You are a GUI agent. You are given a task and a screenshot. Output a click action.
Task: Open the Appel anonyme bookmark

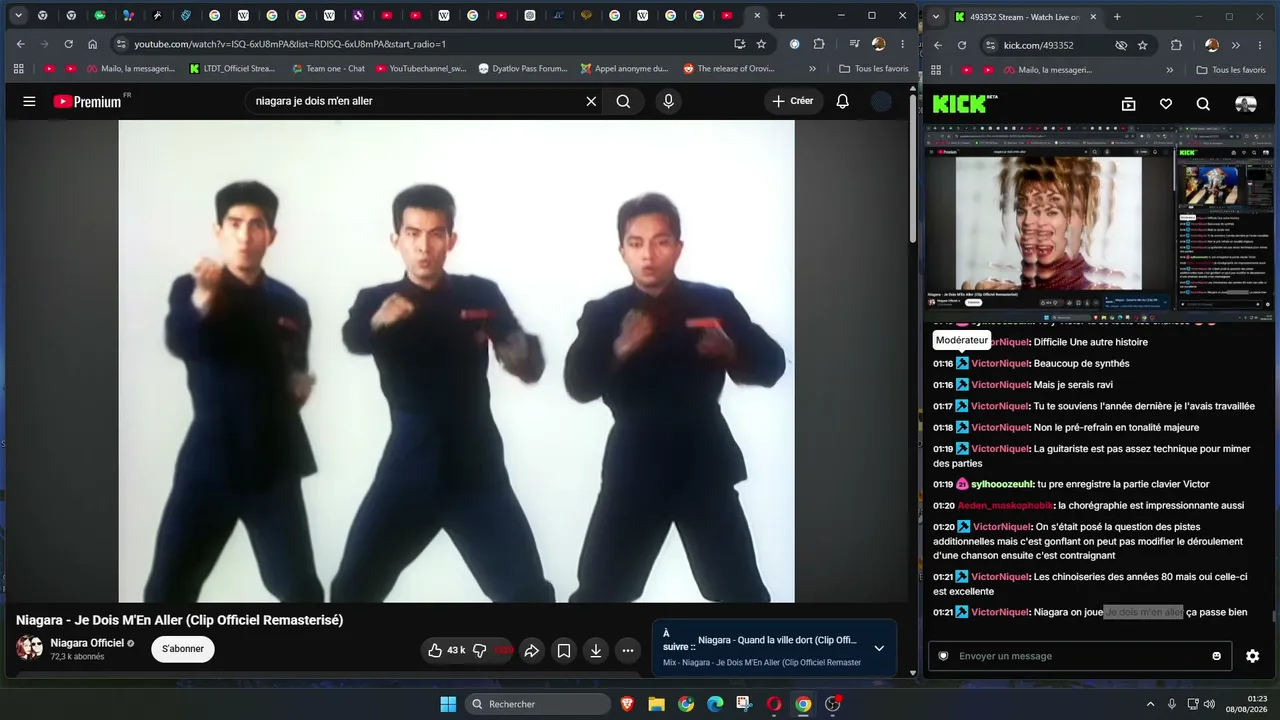pos(624,69)
